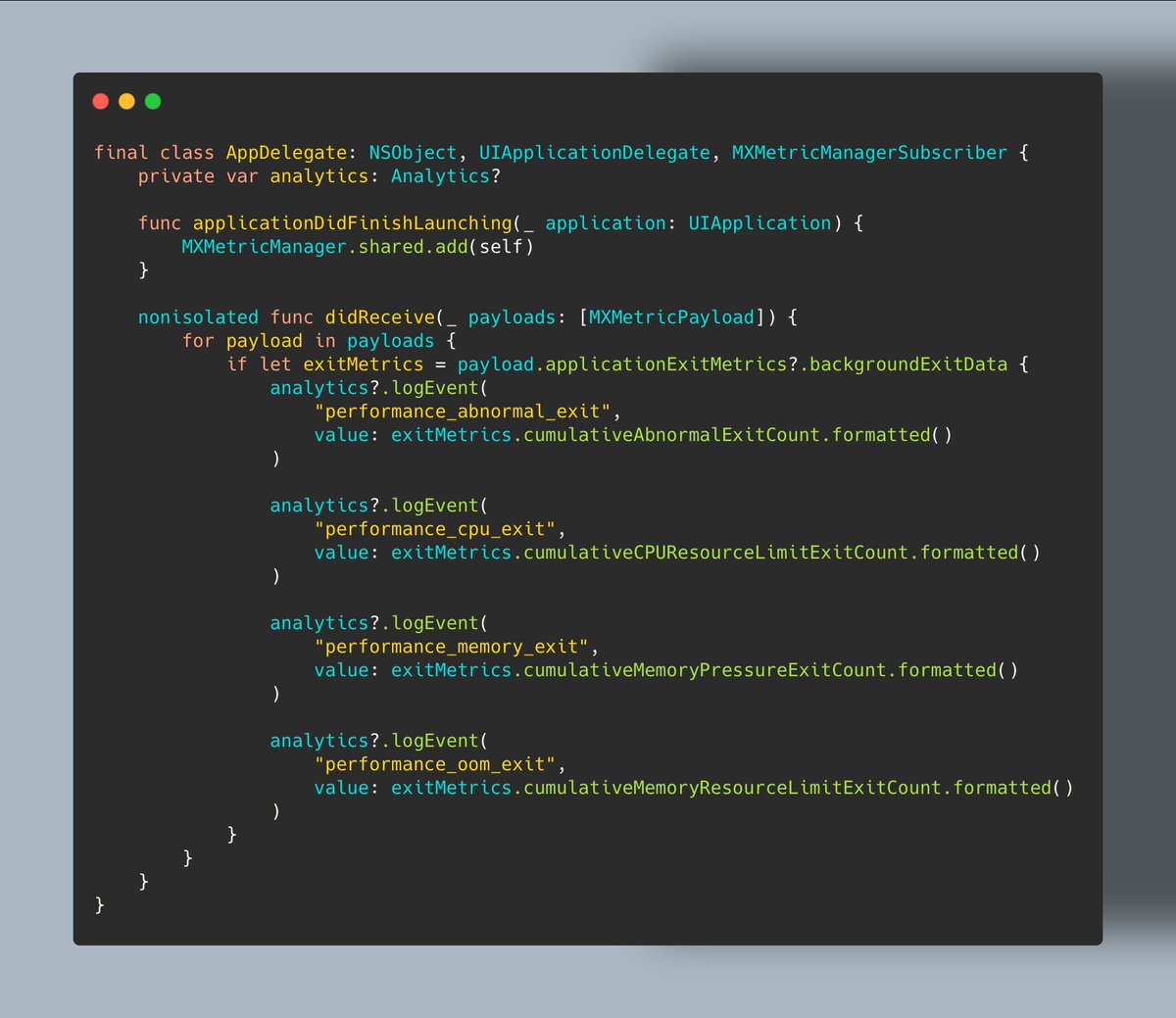Click backgroundExitData property
The width and height of the screenshot is (1176, 1018).
point(908,364)
